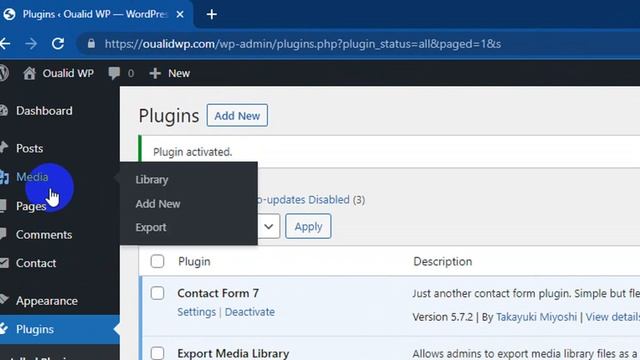Click the Description column header

(x=443, y=262)
